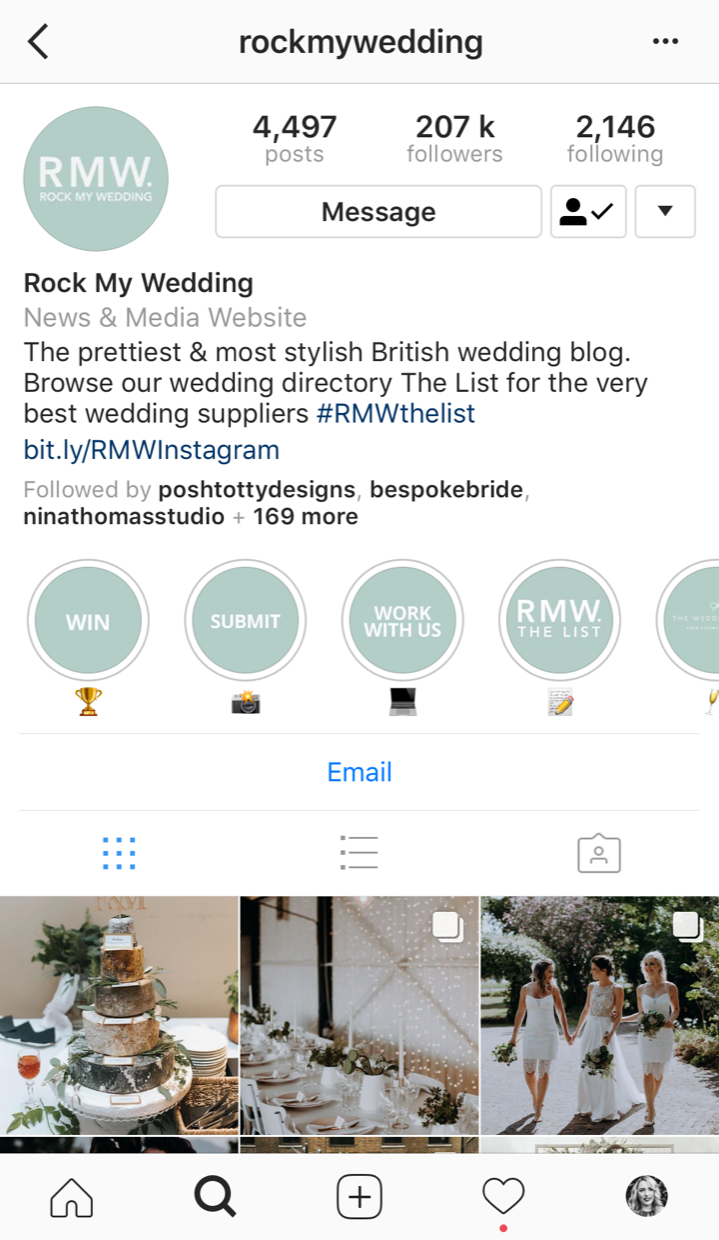Open bit.ly/RMWInstagram link
This screenshot has width=719, height=1240.
coord(151,450)
